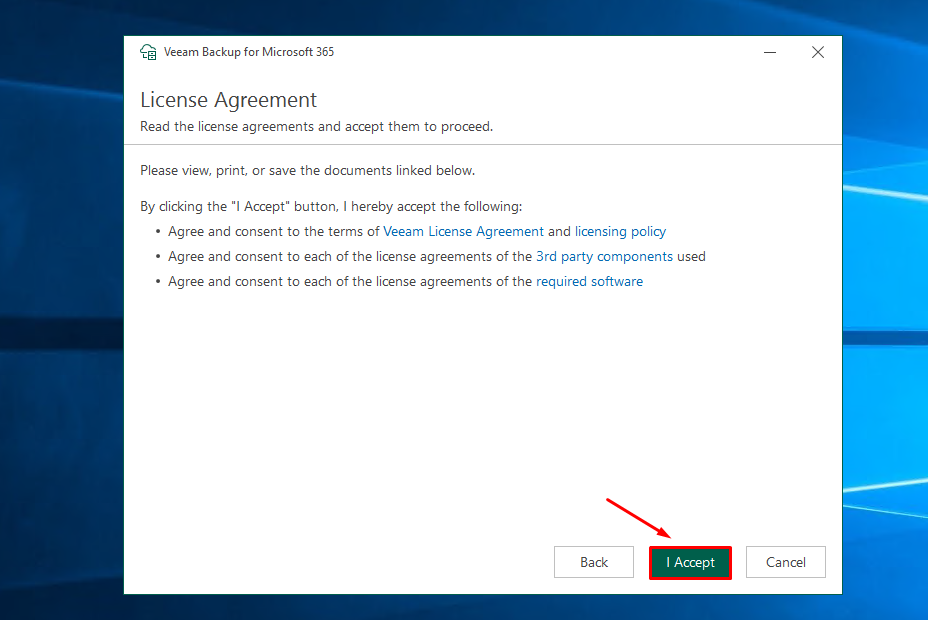This screenshot has width=928, height=620.
Task: Click the I Accept button
Action: click(x=690, y=562)
